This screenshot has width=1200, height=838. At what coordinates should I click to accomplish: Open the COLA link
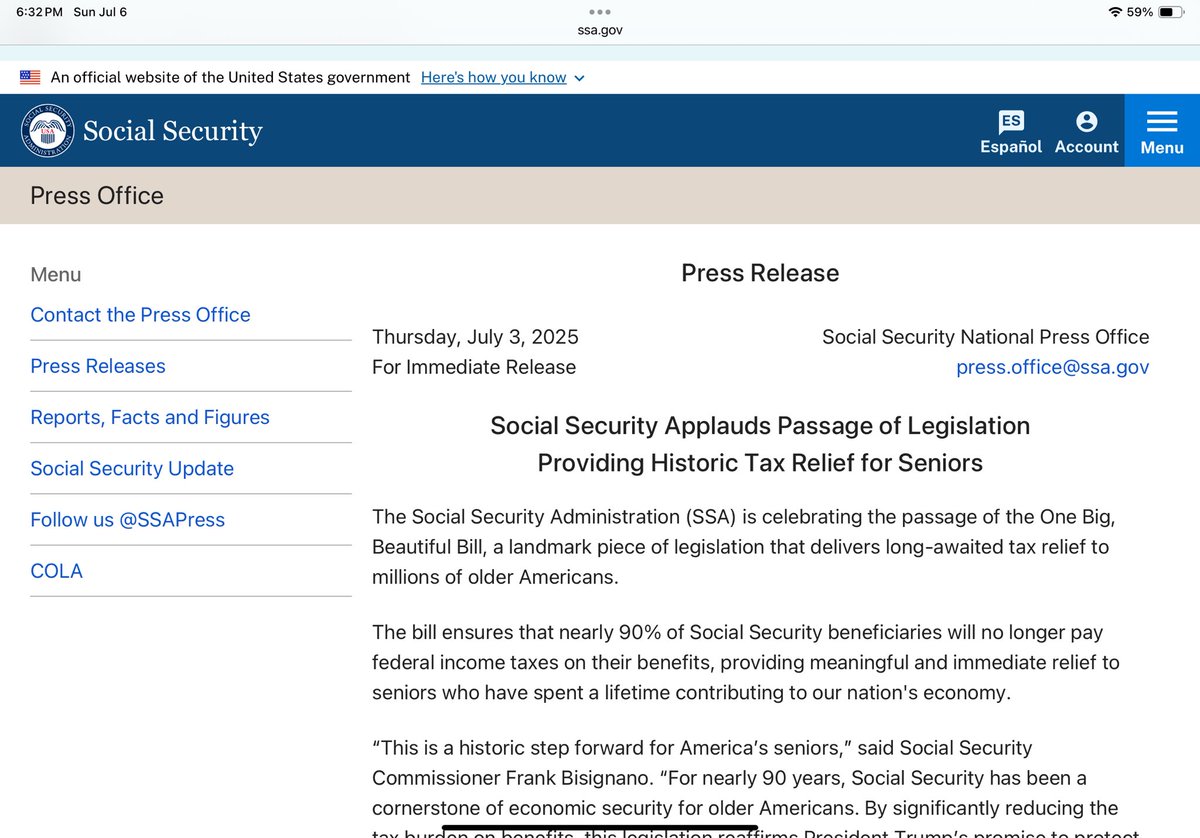click(57, 571)
